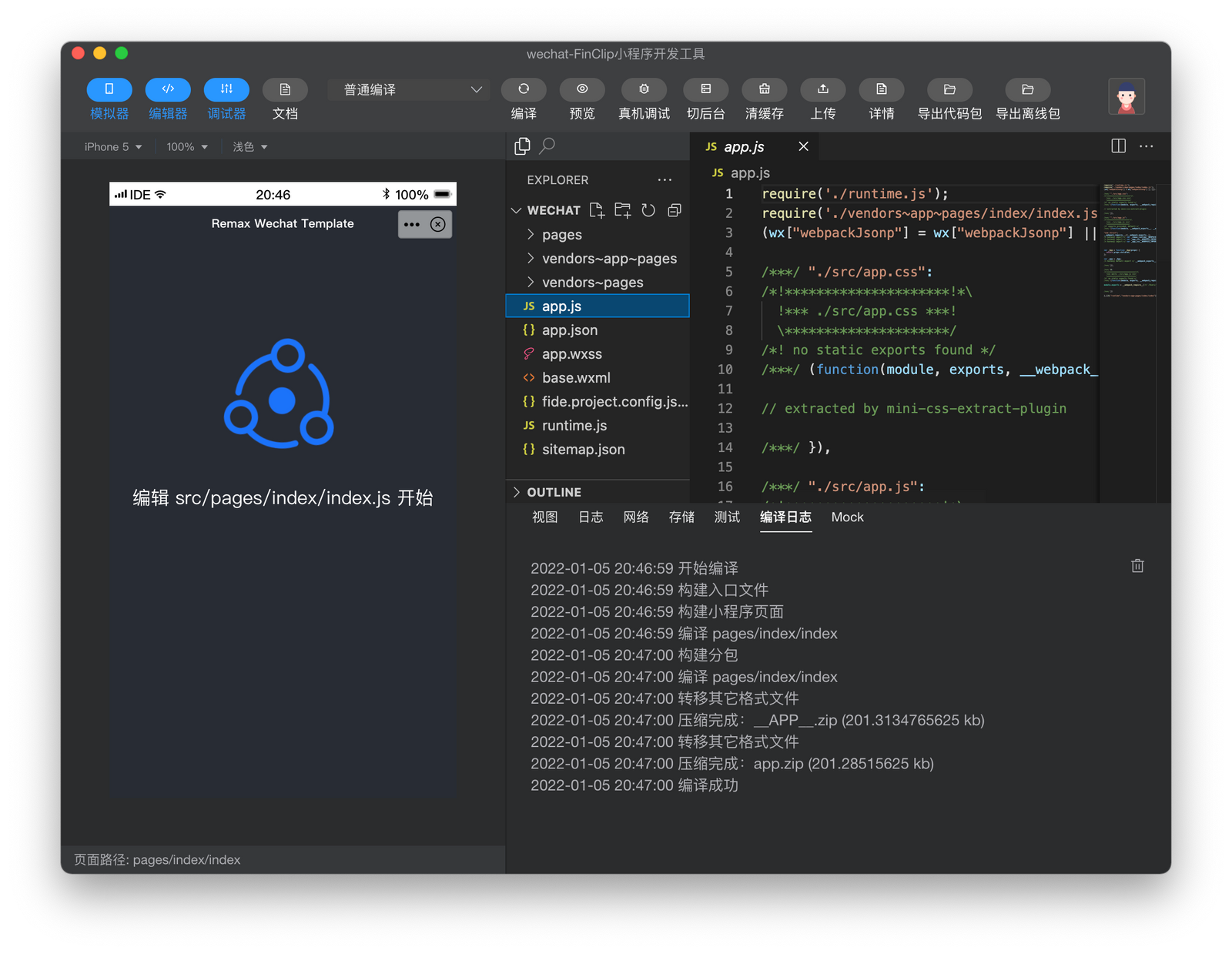Switch to the 测试 test tab
This screenshot has height=954, width=1232.
(727, 517)
